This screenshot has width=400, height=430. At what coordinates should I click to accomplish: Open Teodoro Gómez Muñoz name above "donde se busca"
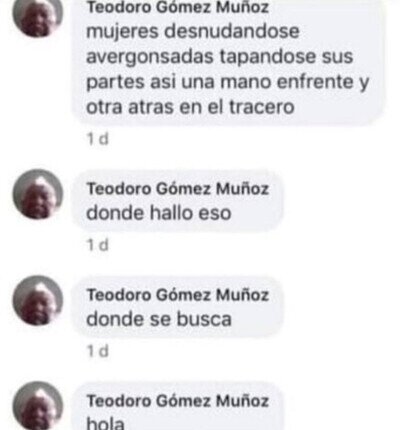pos(178,295)
